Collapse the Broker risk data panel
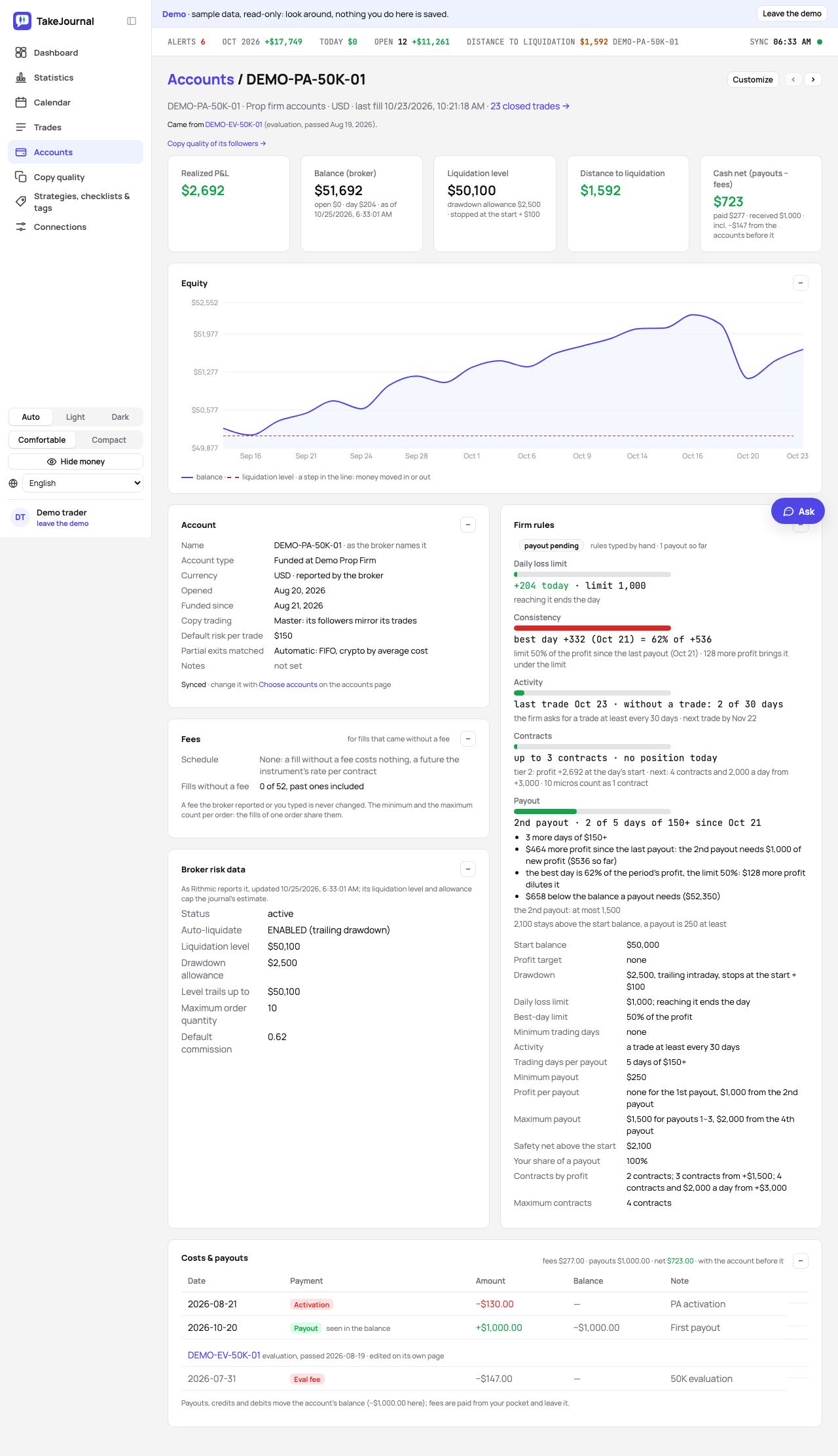The height and width of the screenshot is (1456, 838). [x=468, y=869]
